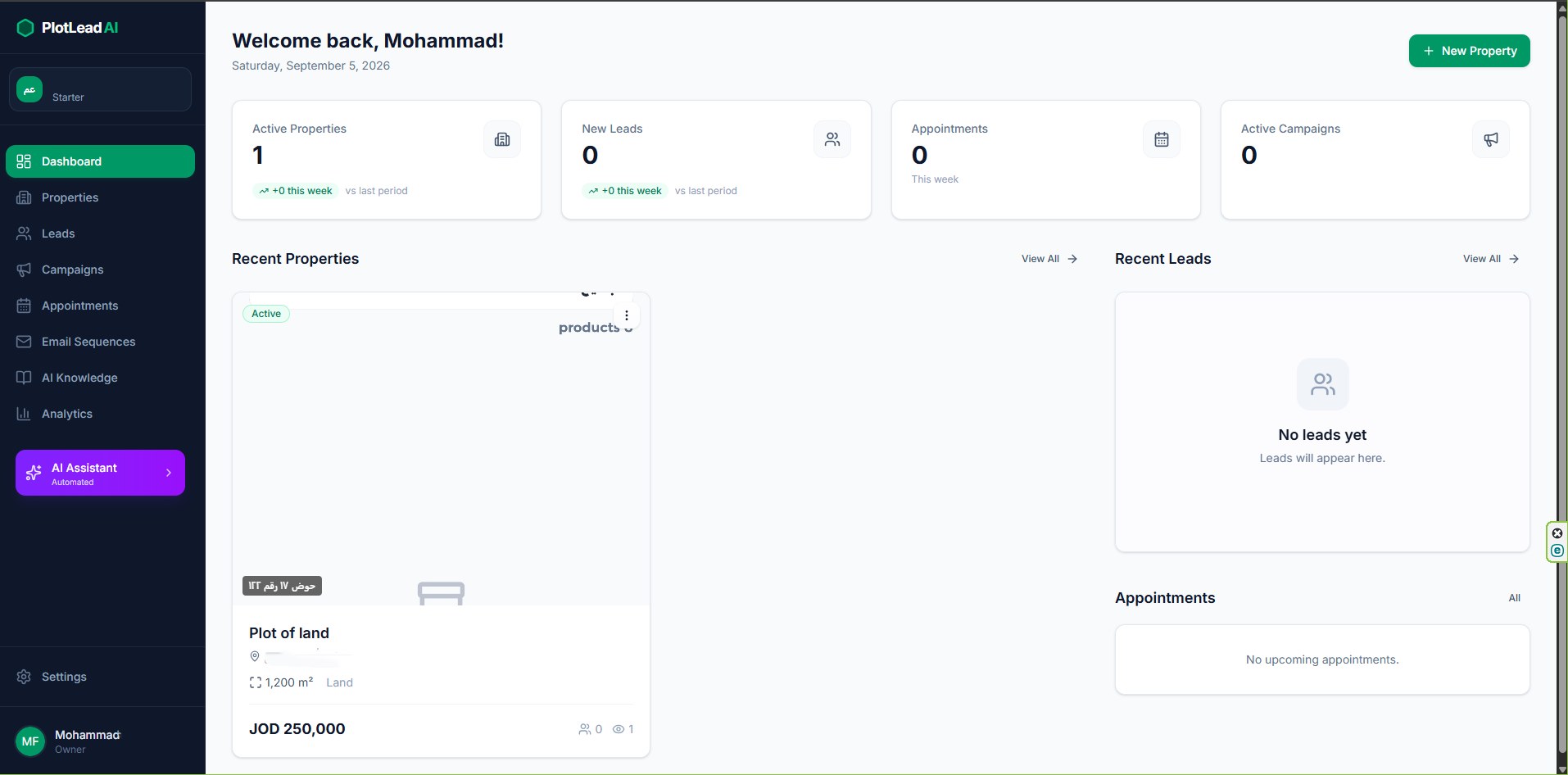Click the Appointments calendar icon in sidebar
Viewport: 1568px width, 775px height.
click(x=24, y=306)
